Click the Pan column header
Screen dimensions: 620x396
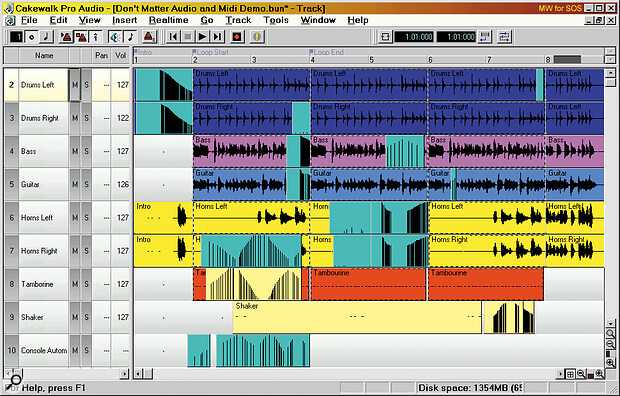102,56
